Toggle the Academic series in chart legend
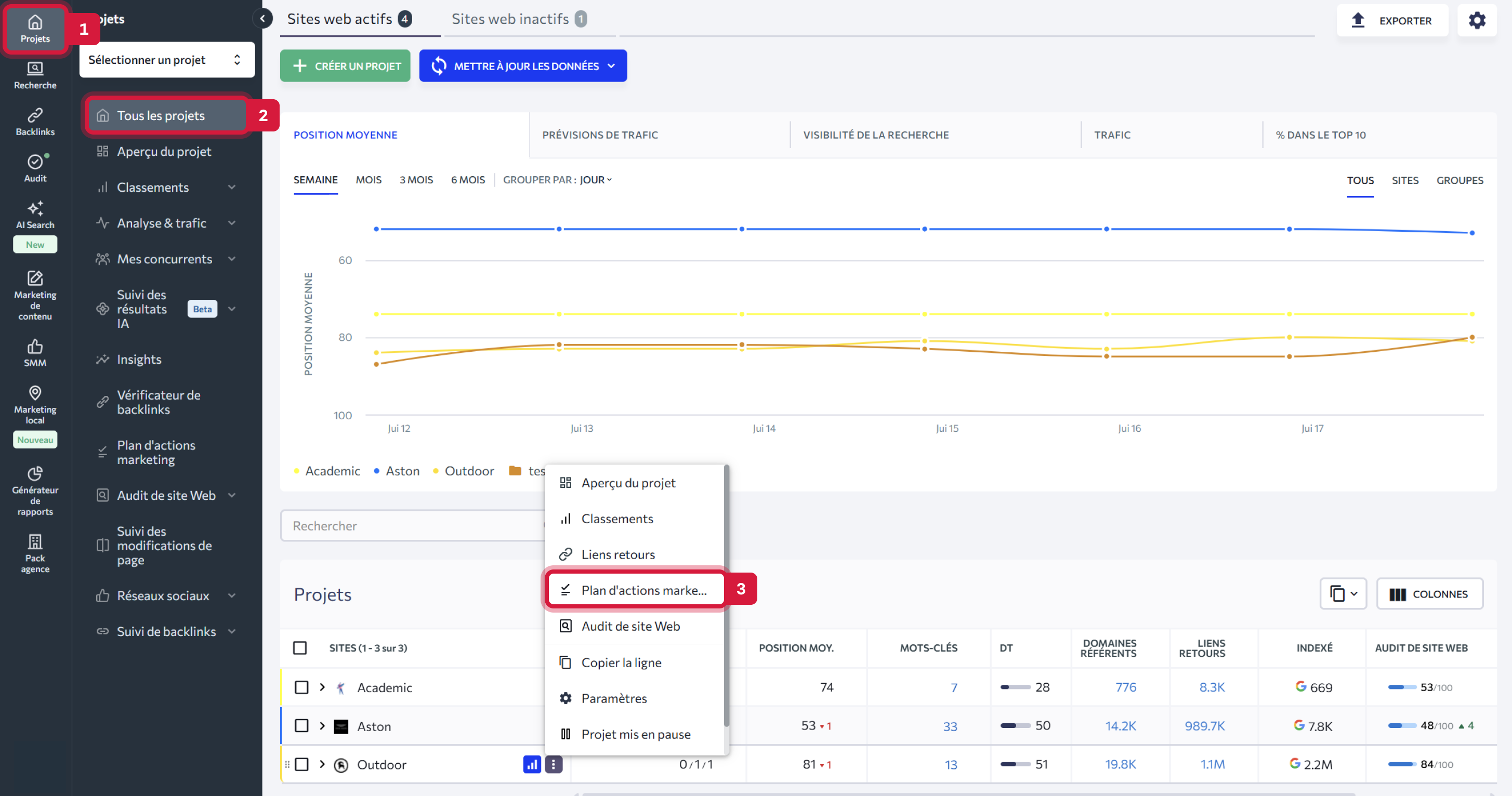This screenshot has width=1512, height=796. [327, 471]
